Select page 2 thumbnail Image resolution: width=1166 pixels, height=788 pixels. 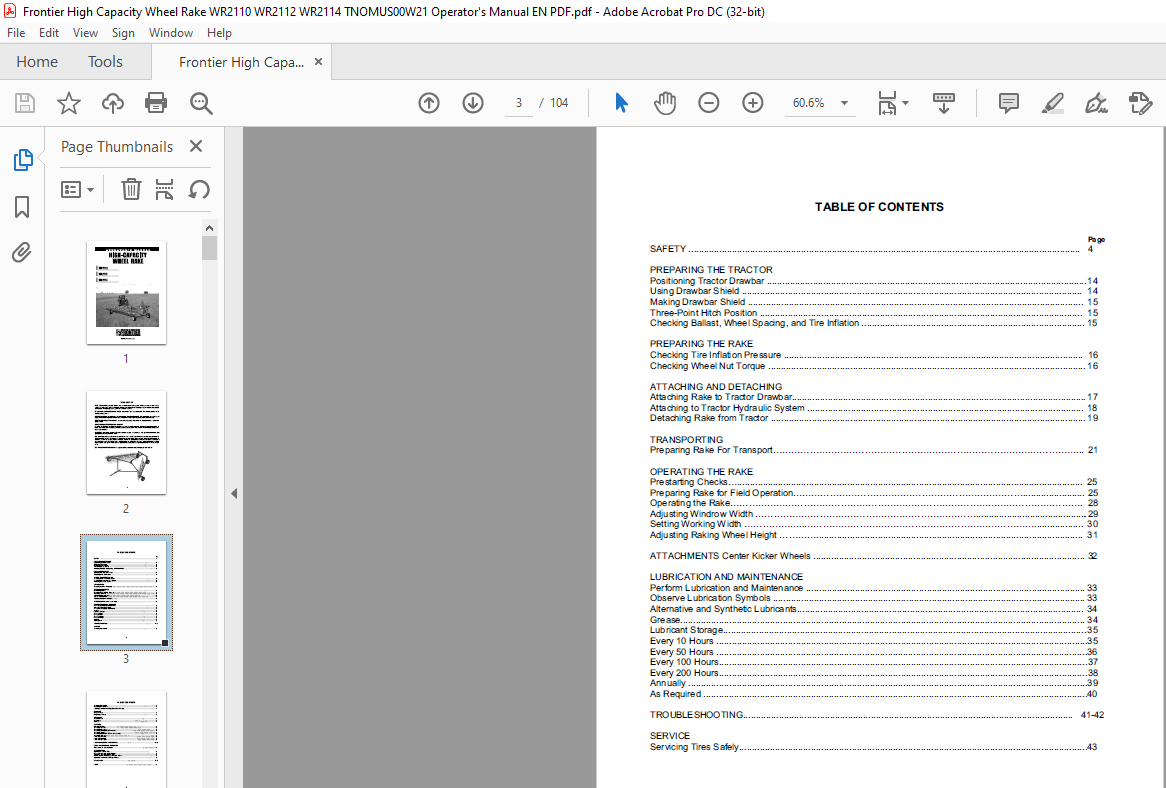[x=126, y=442]
